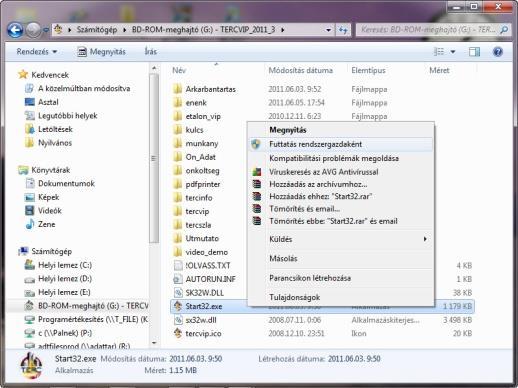
Task: Click the tercinfo folder name
Action: point(199,198)
